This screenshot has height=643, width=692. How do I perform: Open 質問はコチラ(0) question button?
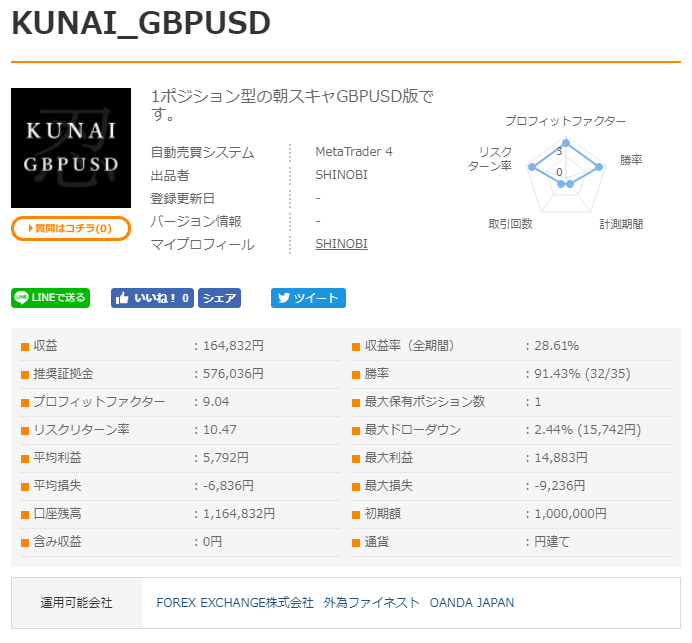71,228
